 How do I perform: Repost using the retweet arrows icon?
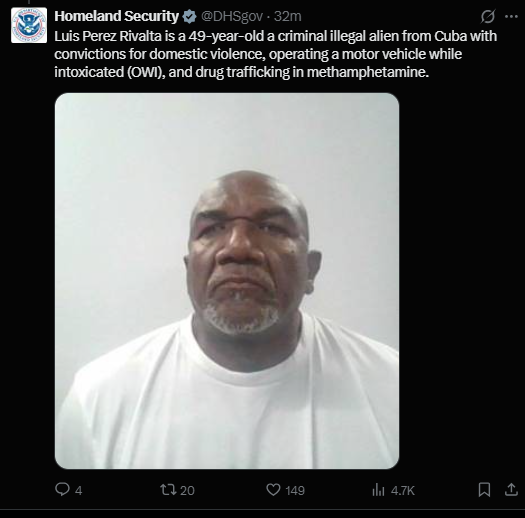(x=168, y=490)
